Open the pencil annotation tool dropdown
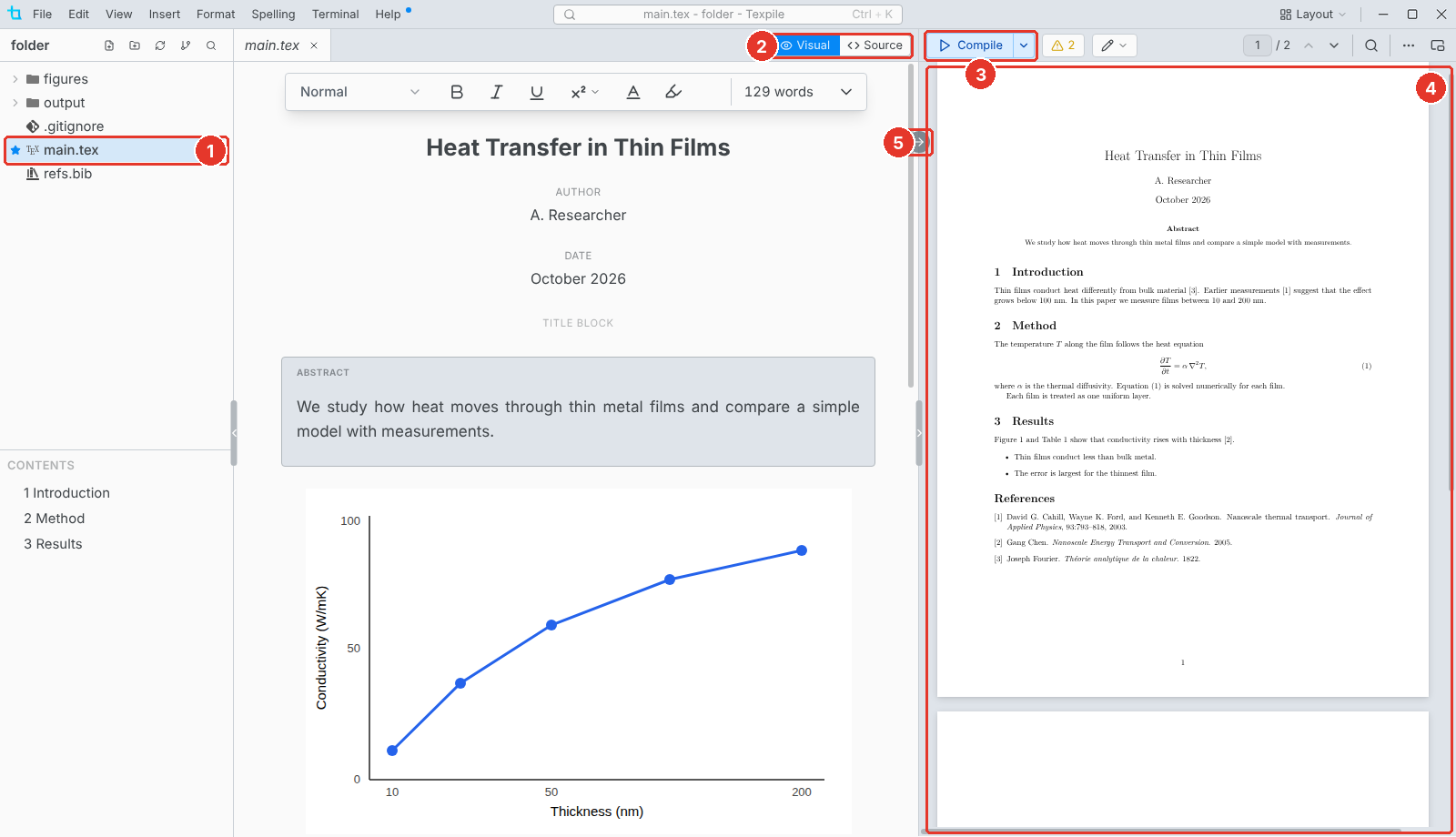The height and width of the screenshot is (837, 1456). pos(1114,45)
